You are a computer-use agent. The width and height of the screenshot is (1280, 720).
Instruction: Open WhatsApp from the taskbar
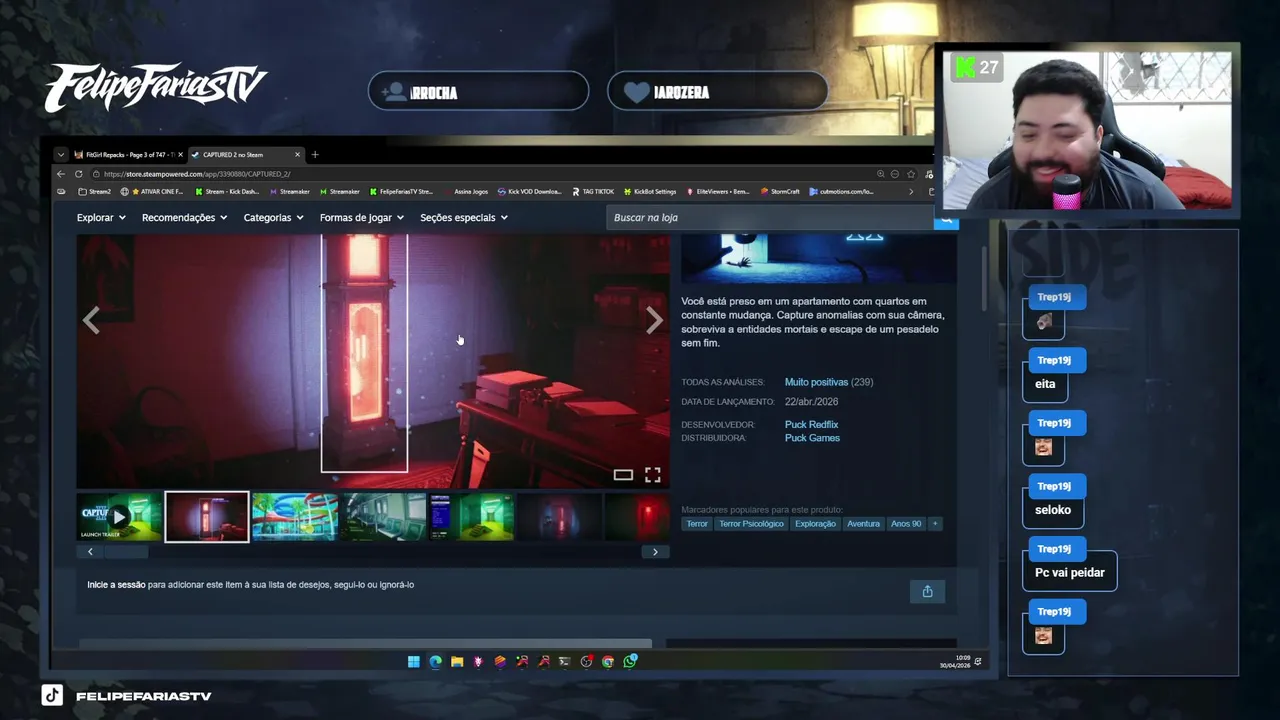pyautogui.click(x=630, y=661)
